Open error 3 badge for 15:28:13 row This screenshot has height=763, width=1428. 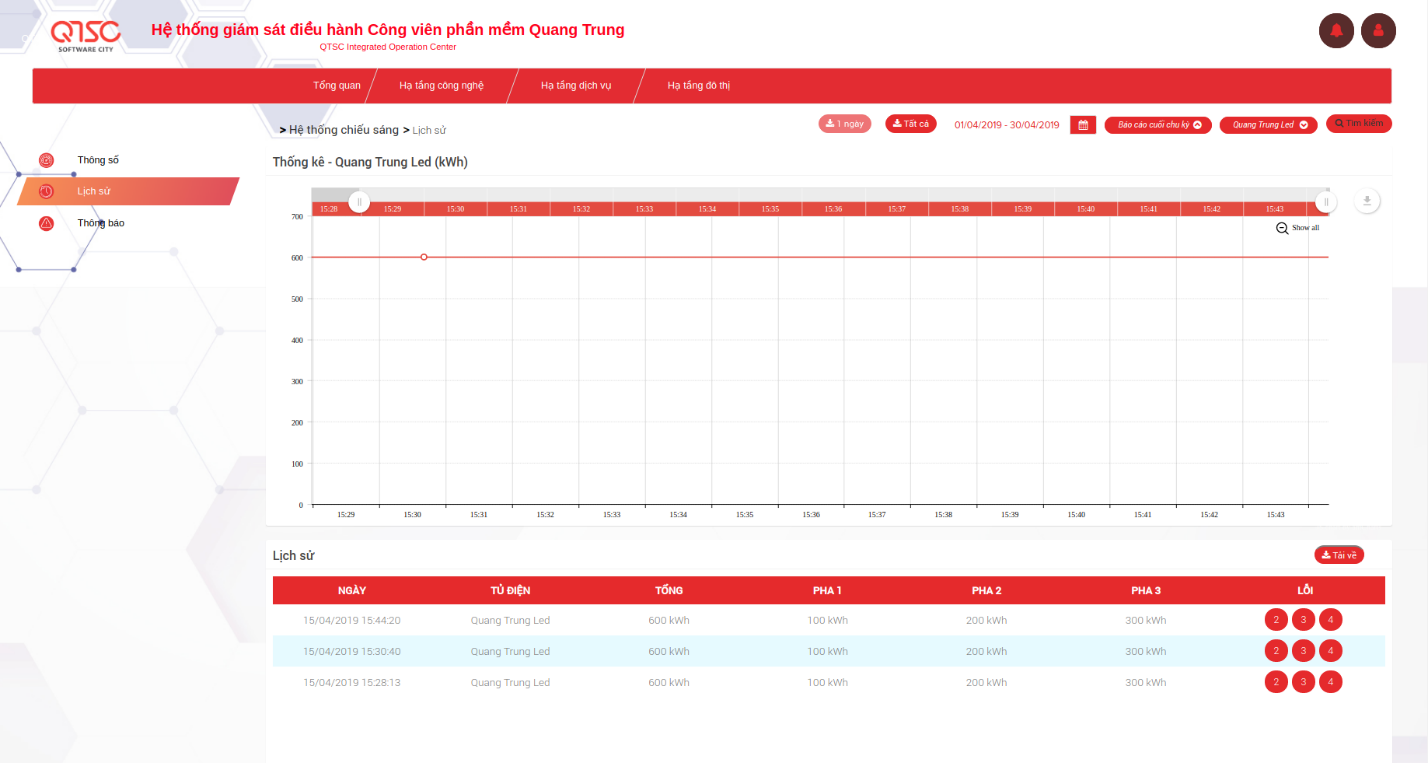(1303, 682)
